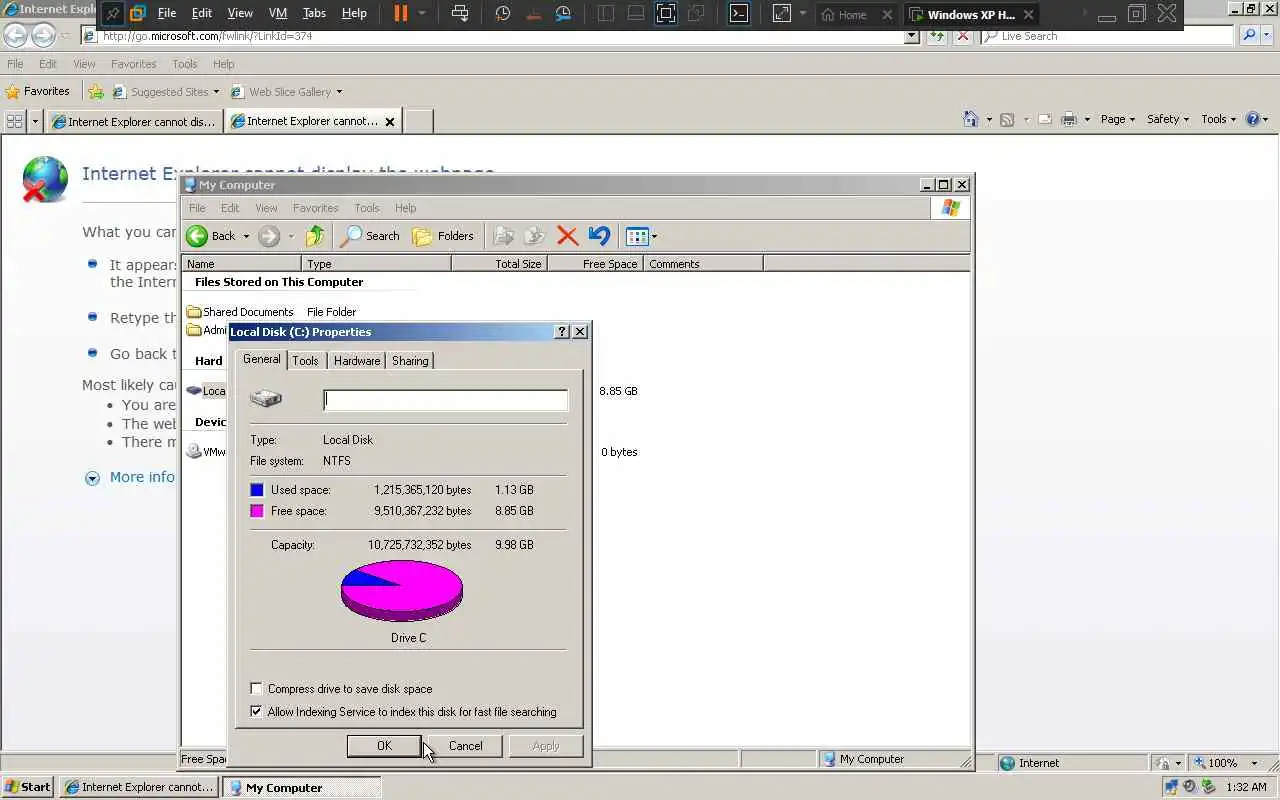1280x800 pixels.
Task: Click the IE Stop red X icon
Action: [x=962, y=36]
